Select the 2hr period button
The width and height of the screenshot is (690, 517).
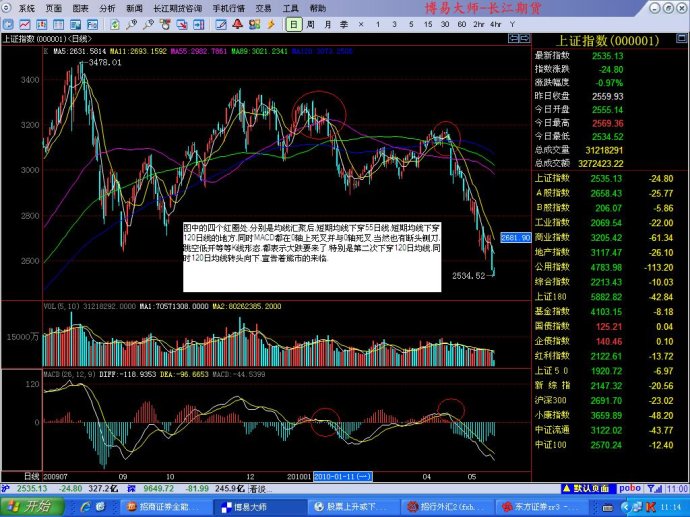click(479, 24)
